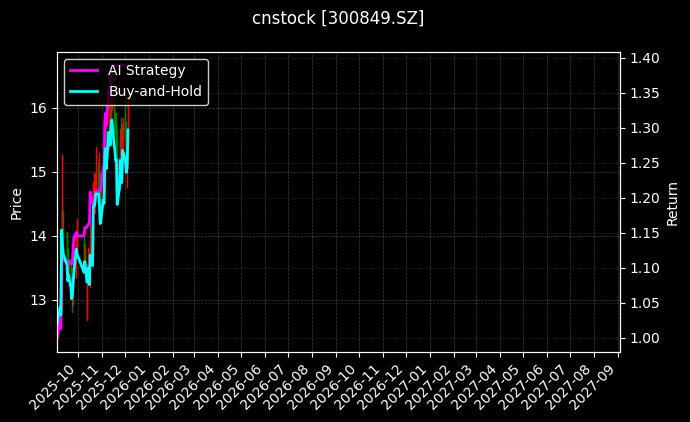The height and width of the screenshot is (422, 690).
Task: Click date label 2027-04
Action: [x=475, y=386]
